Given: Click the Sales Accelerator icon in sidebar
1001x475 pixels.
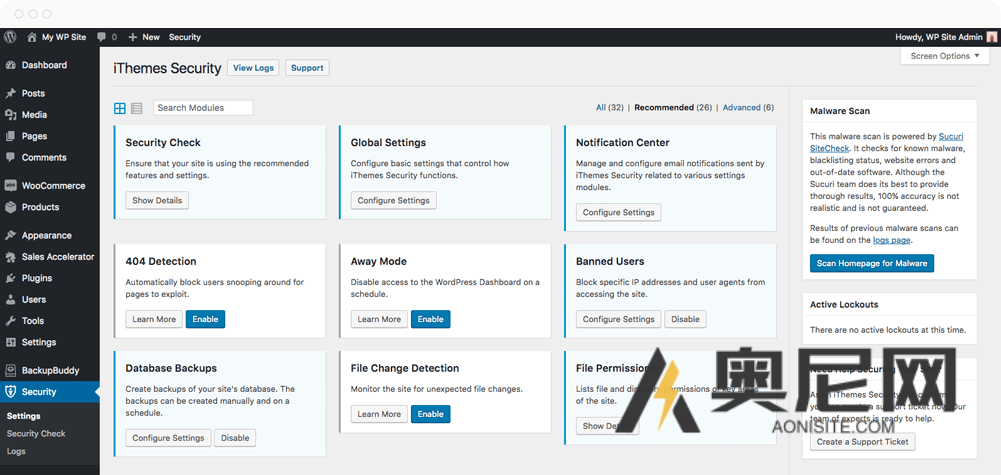Looking at the screenshot, I should click(10, 257).
